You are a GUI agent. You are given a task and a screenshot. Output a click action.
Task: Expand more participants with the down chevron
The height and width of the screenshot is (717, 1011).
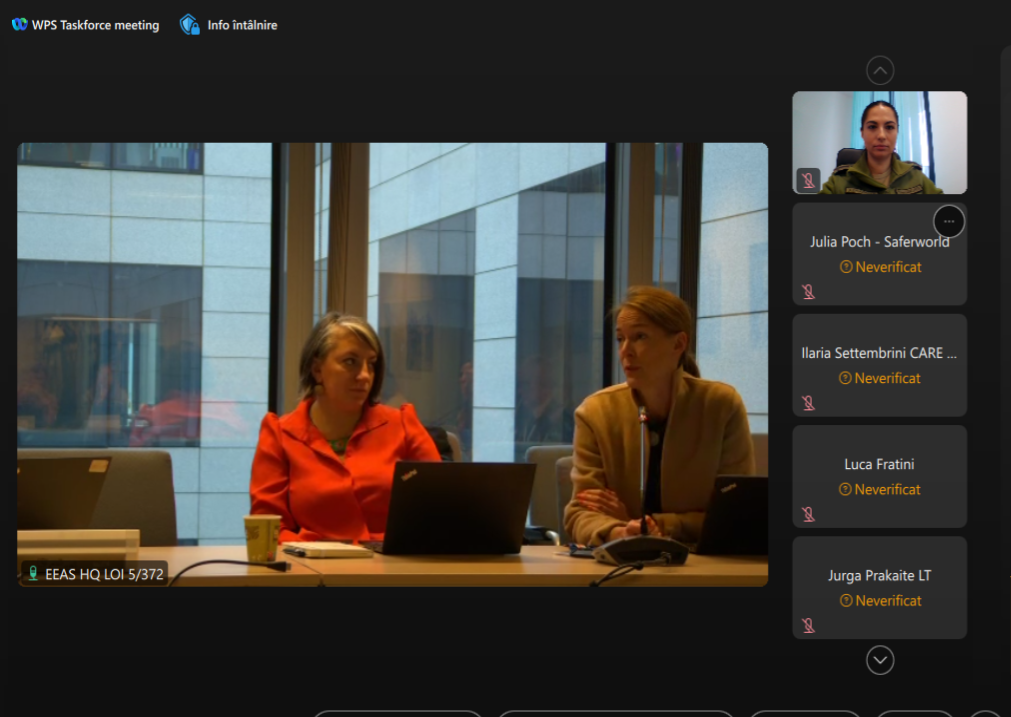point(879,660)
